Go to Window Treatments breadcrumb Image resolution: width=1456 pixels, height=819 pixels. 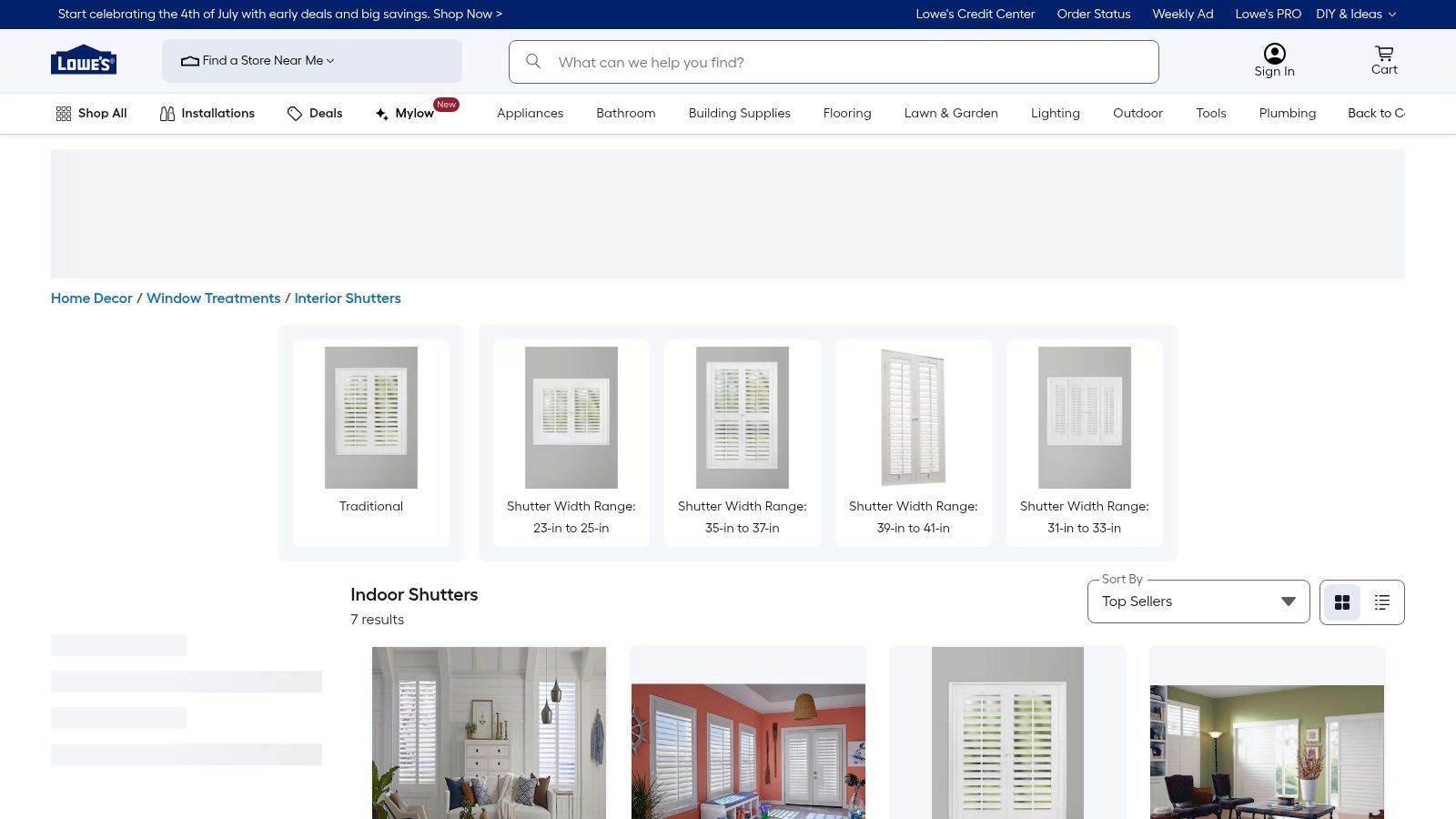(214, 298)
